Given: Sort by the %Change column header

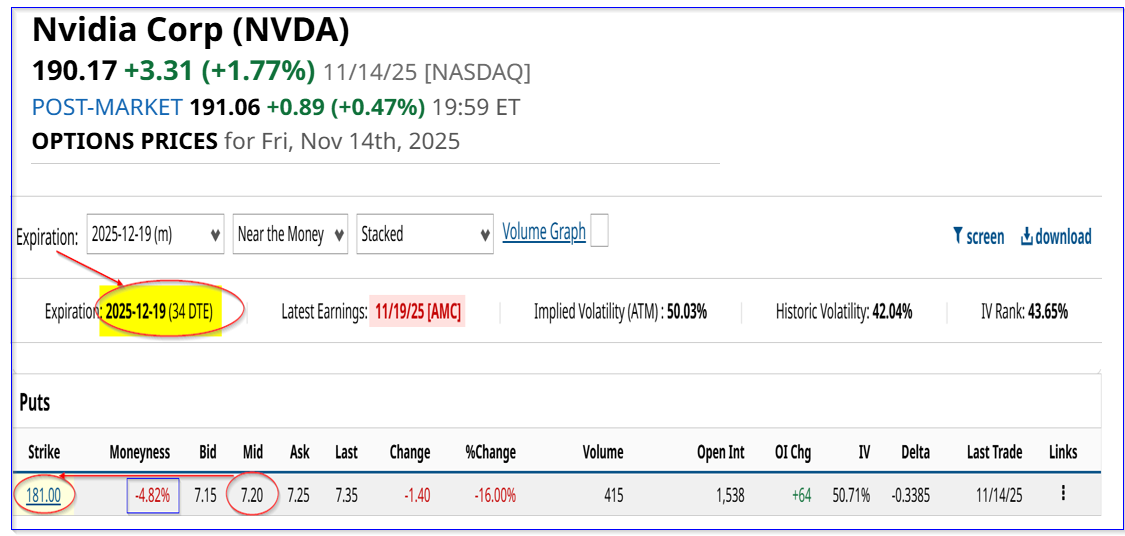Looking at the screenshot, I should (490, 452).
